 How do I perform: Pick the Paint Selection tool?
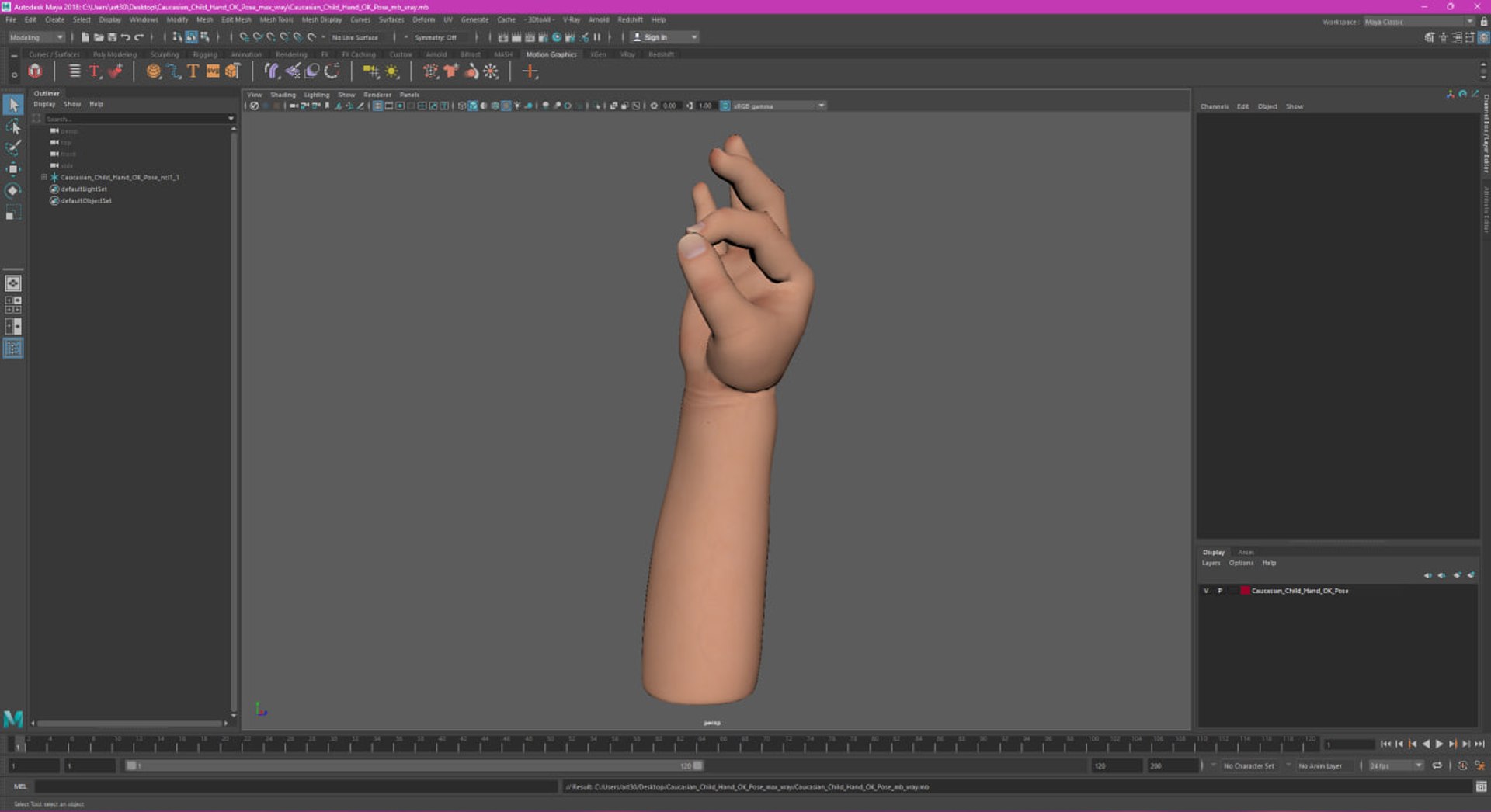click(13, 147)
